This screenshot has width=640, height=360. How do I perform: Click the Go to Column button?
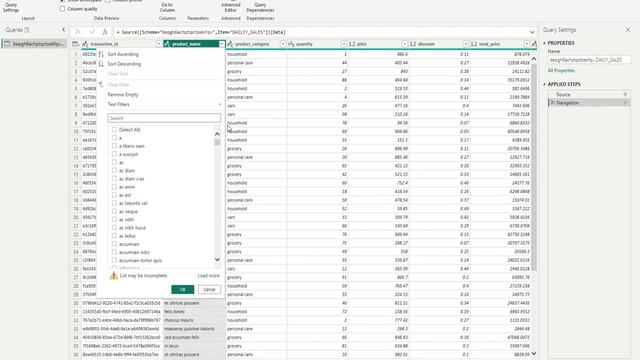click(x=167, y=7)
